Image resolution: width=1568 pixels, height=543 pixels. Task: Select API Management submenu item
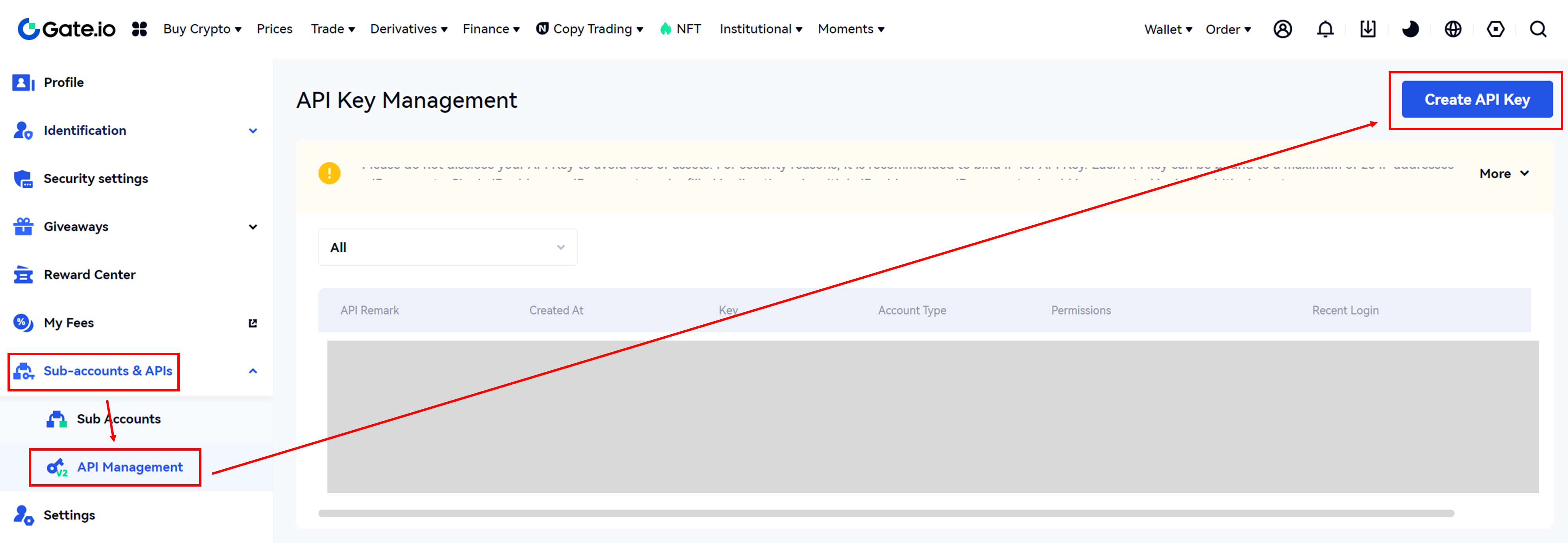click(130, 467)
